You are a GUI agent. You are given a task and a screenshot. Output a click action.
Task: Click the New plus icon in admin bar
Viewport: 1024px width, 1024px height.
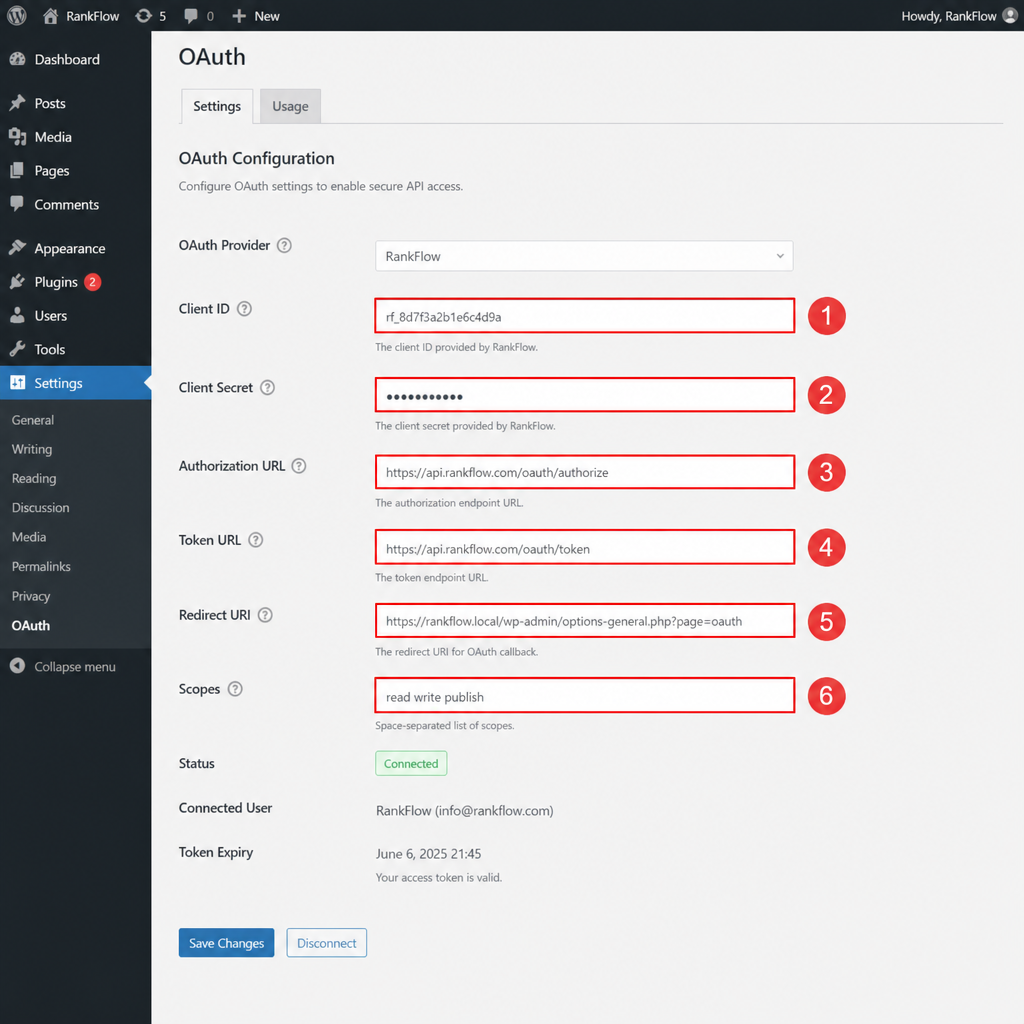pos(239,16)
